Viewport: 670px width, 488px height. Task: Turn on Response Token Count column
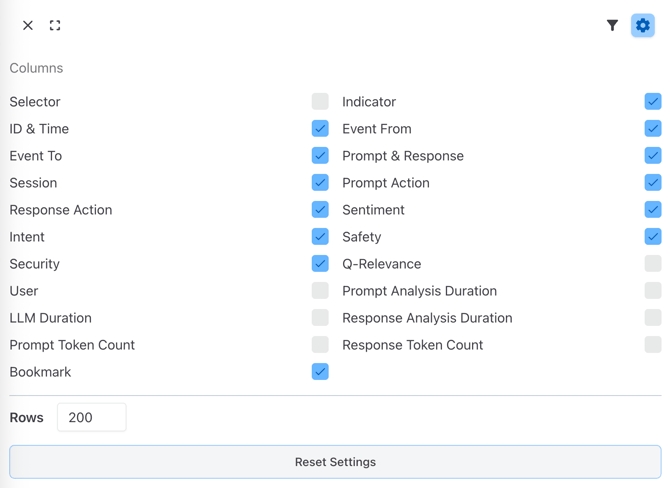click(x=652, y=344)
